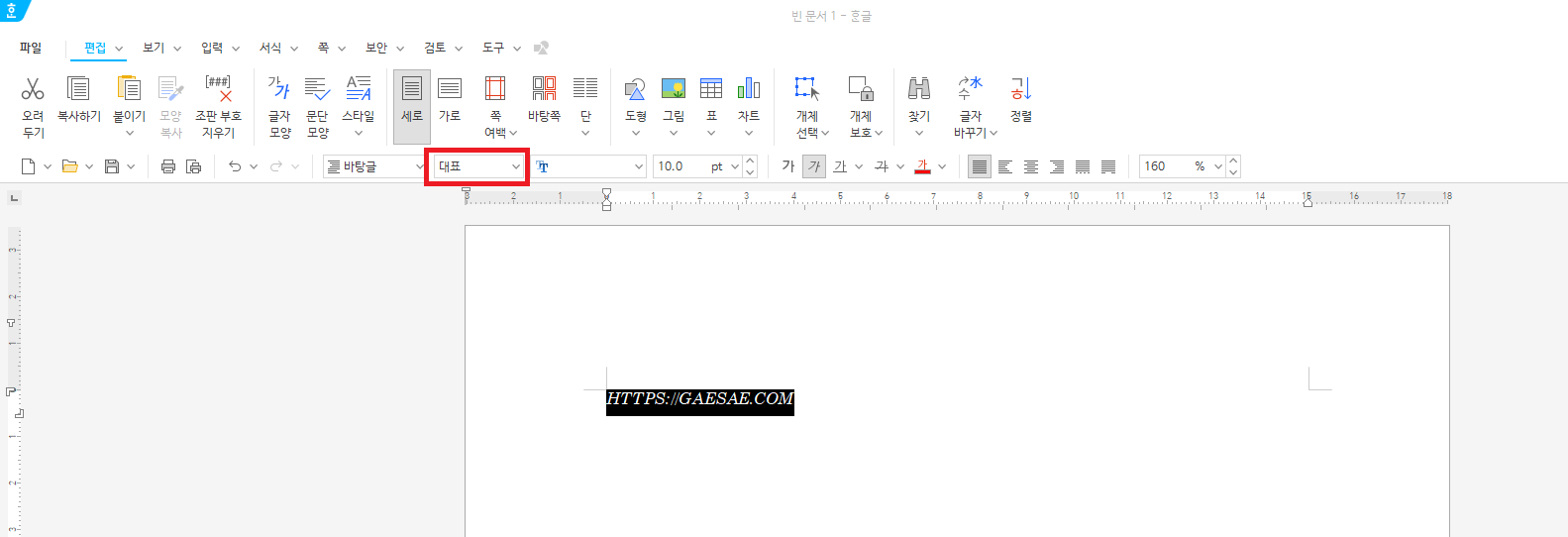Select Align Center
Image resolution: width=1568 pixels, height=537 pixels.
1031,166
